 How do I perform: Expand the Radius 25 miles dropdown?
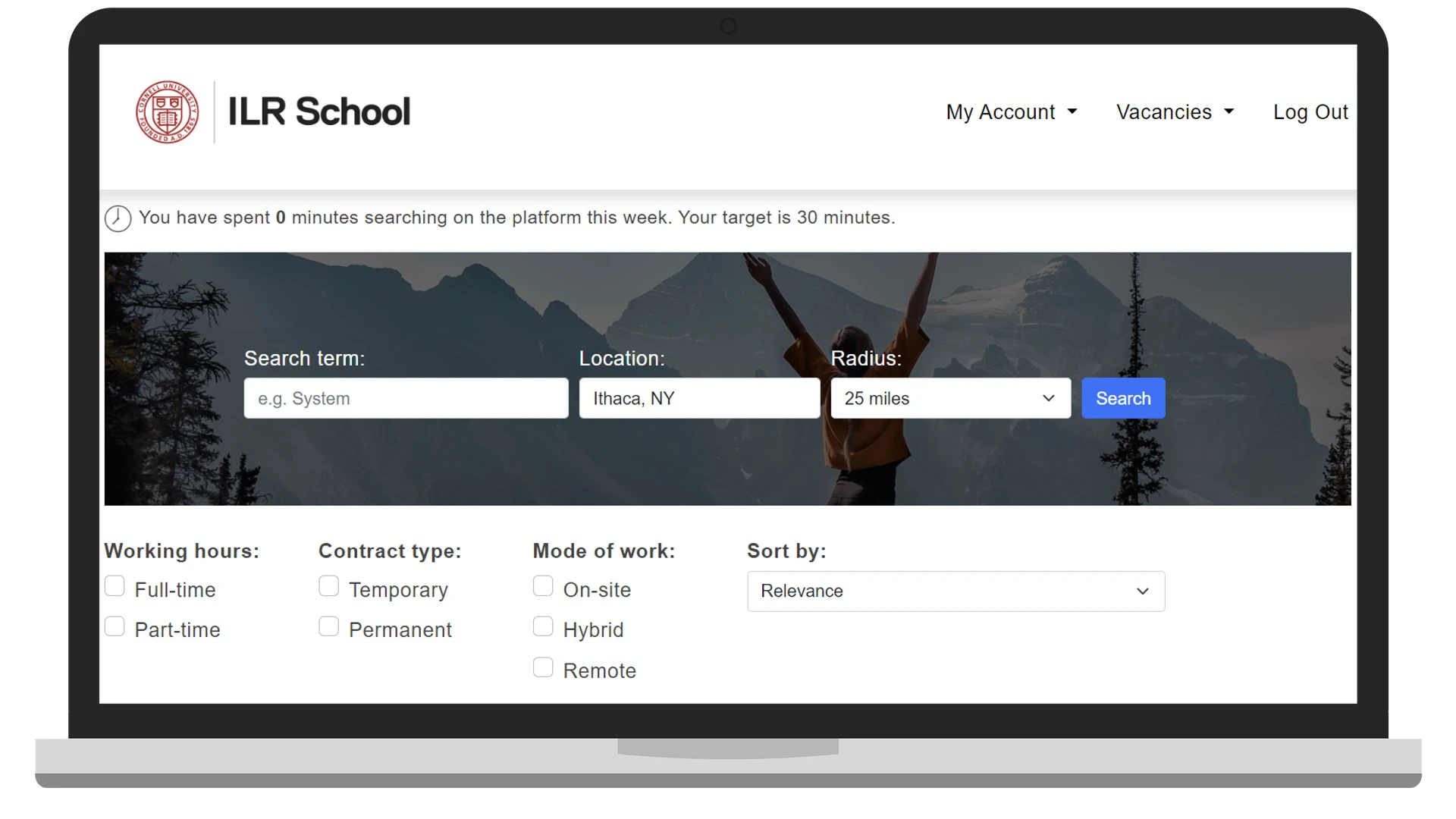[x=951, y=398]
